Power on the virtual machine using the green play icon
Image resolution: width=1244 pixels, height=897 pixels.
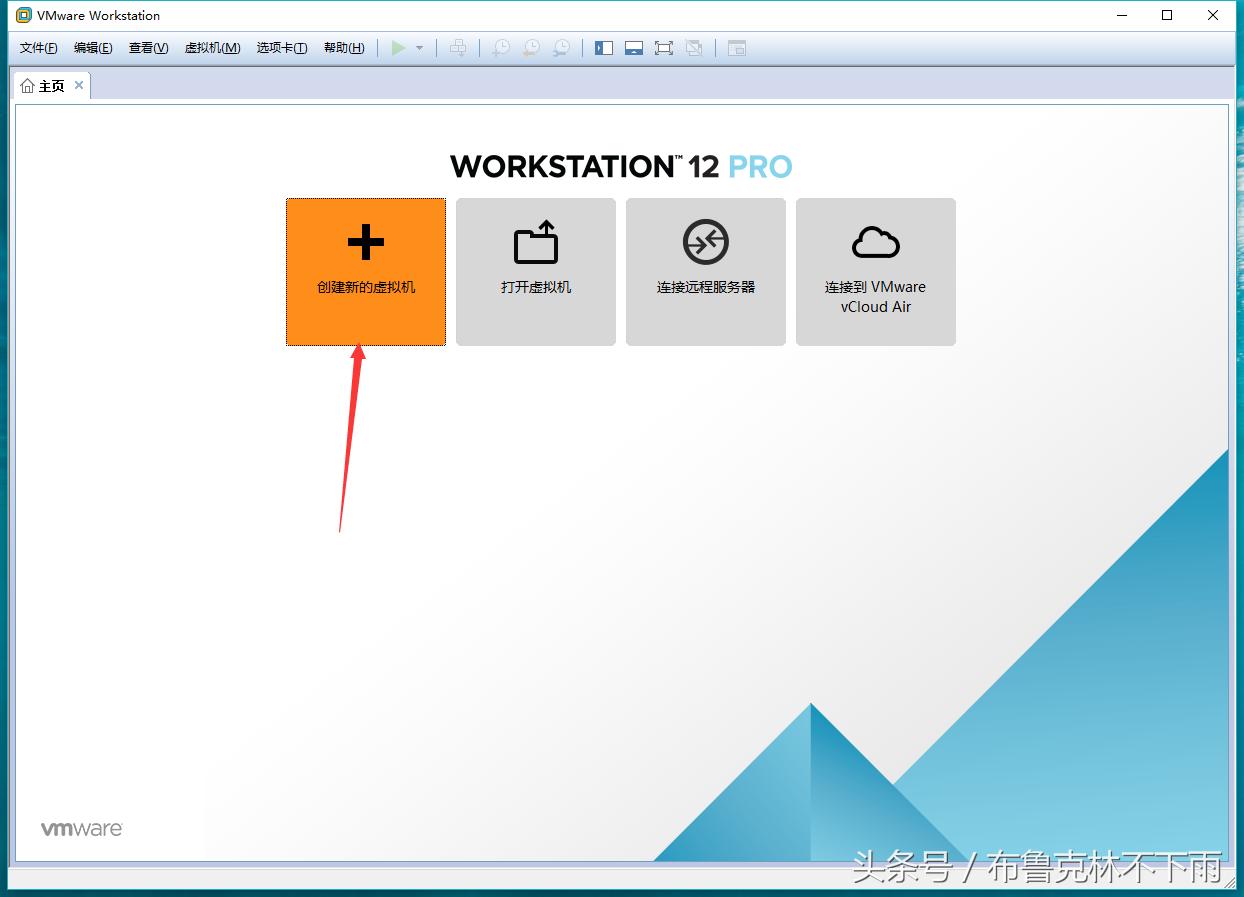coord(398,47)
